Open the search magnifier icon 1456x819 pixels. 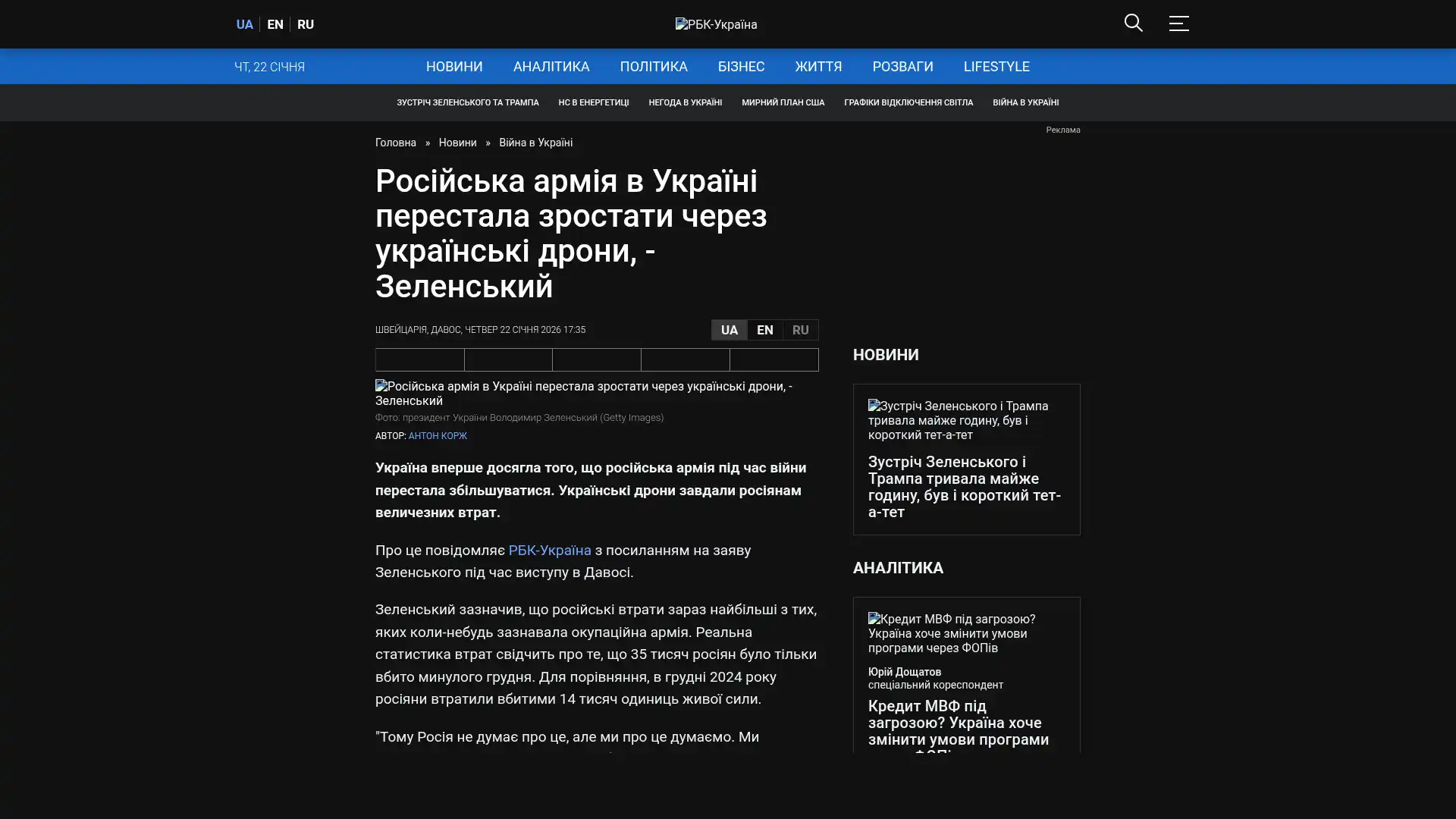[1133, 23]
